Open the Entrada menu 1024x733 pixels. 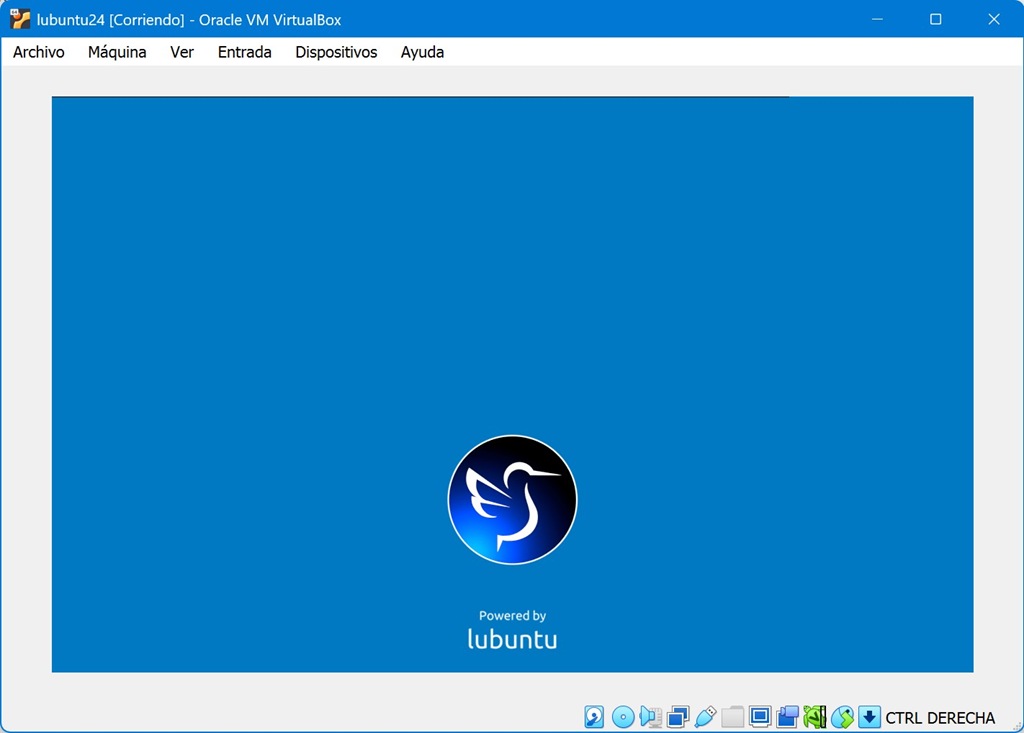coord(245,52)
